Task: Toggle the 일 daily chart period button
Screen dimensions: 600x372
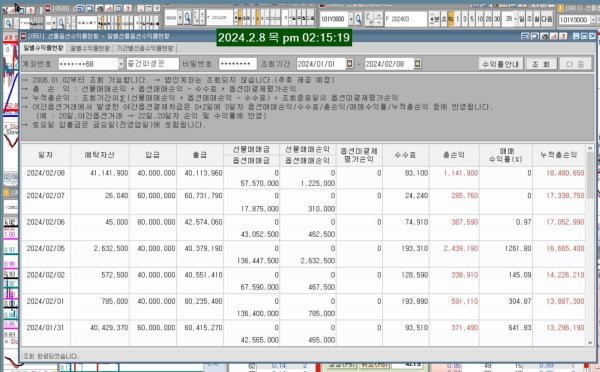Action: tap(522, 19)
